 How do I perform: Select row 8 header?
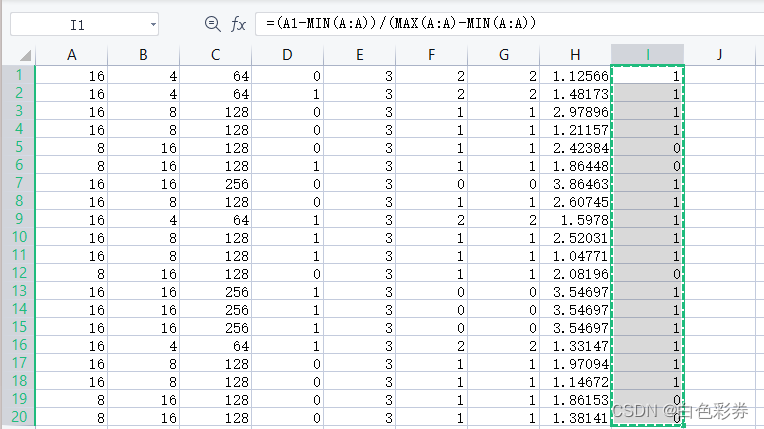(x=19, y=201)
